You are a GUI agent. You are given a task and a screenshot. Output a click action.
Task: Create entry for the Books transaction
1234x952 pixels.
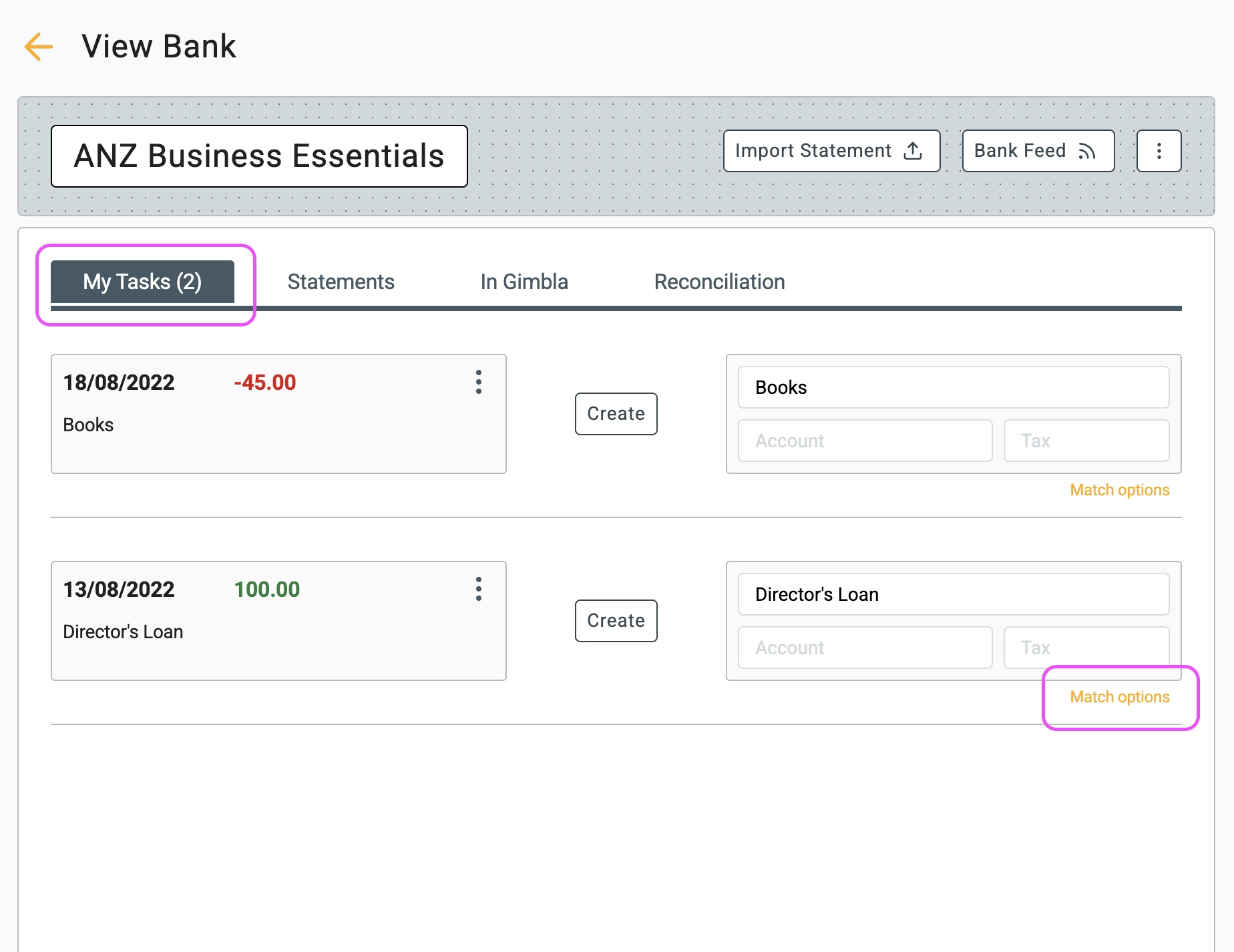click(x=616, y=414)
